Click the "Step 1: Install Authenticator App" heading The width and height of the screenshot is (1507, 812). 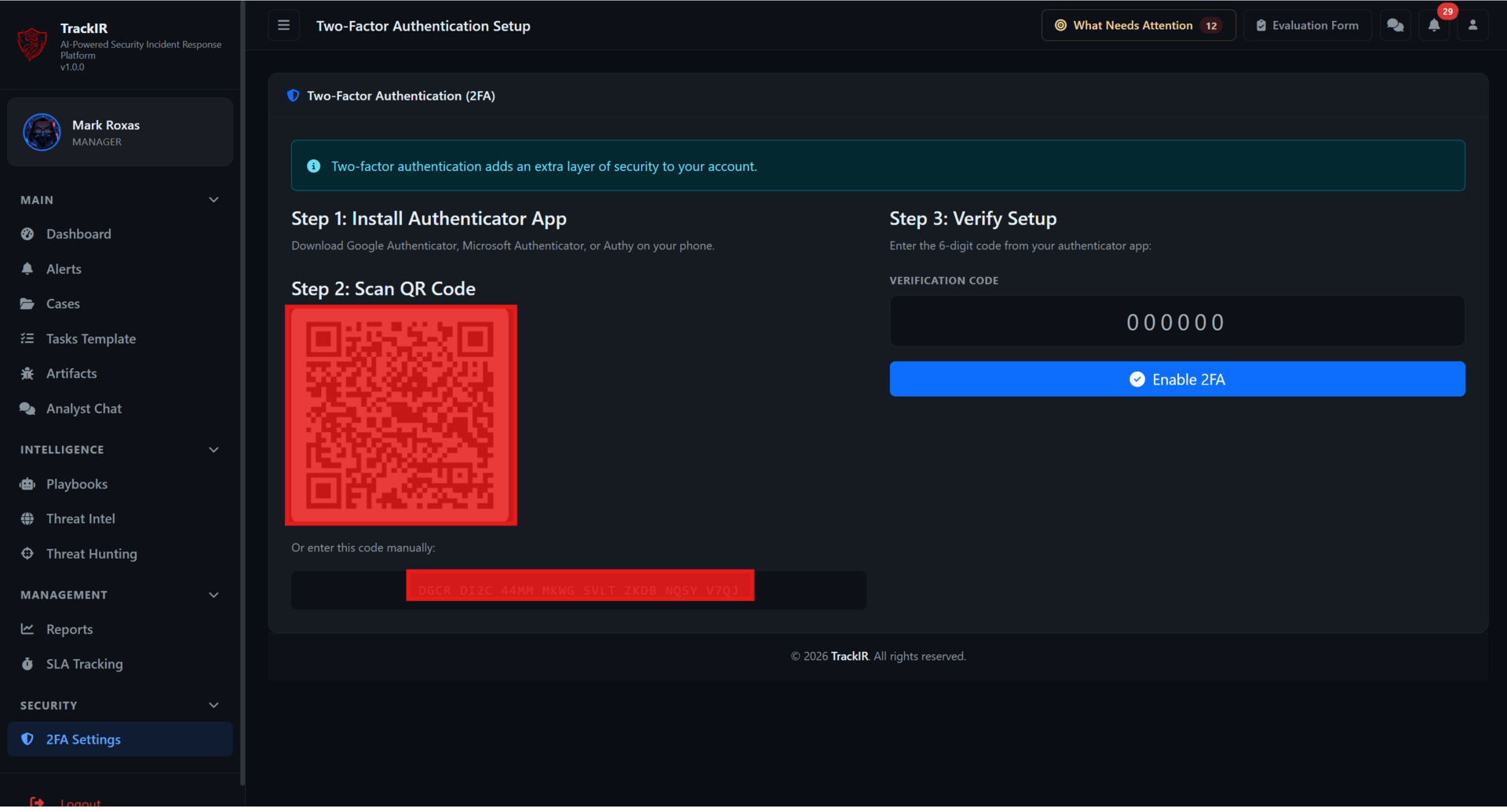pyautogui.click(x=429, y=219)
